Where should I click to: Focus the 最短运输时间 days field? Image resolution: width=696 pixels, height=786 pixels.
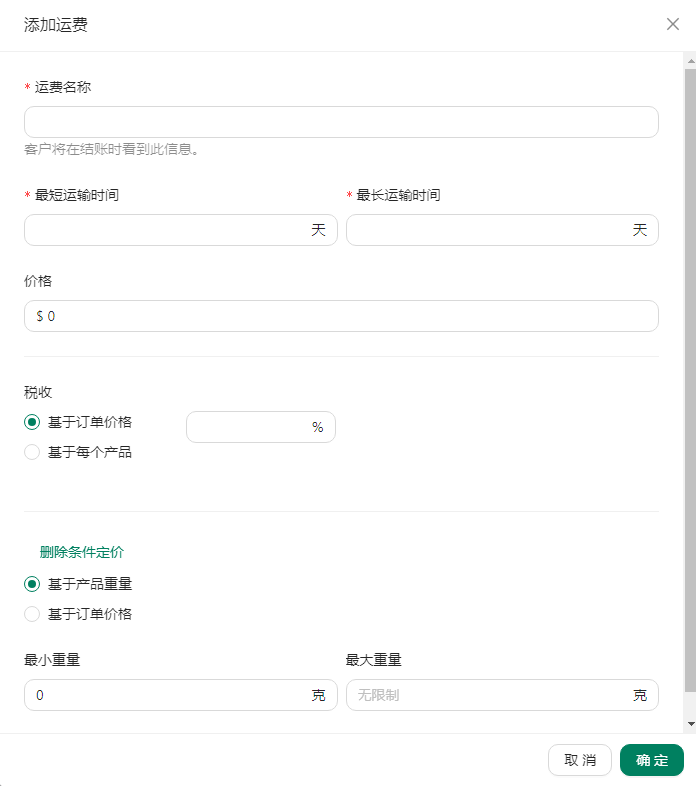181,230
